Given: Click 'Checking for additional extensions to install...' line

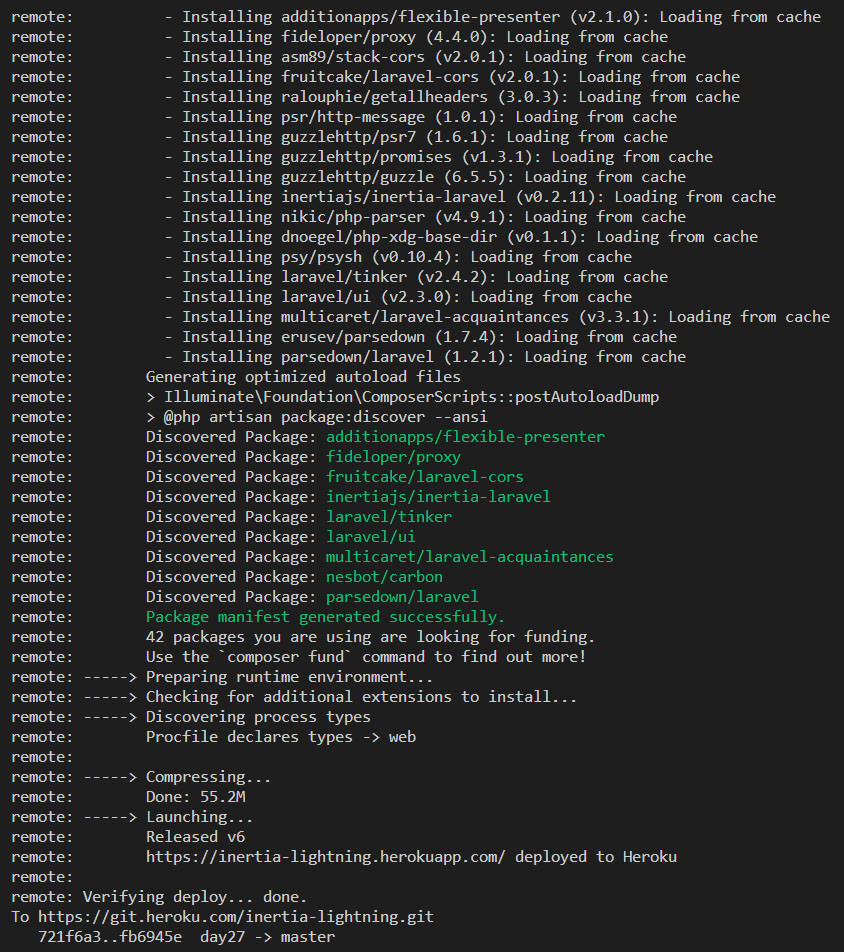Looking at the screenshot, I should click(361, 698).
